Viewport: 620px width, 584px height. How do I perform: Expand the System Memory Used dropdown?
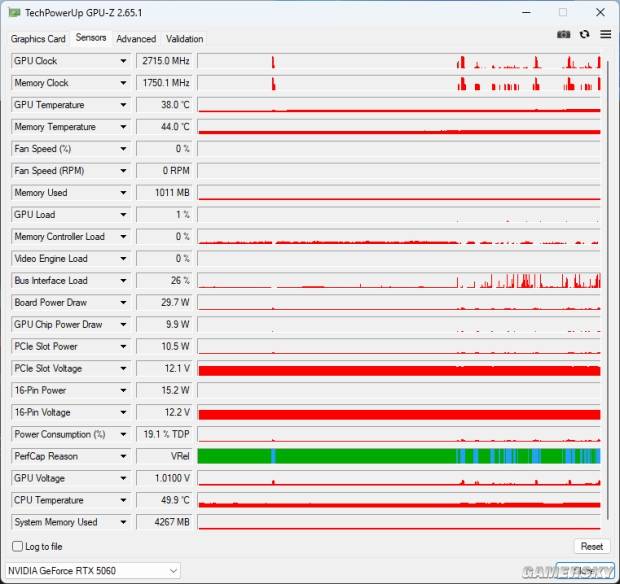[x=123, y=522]
